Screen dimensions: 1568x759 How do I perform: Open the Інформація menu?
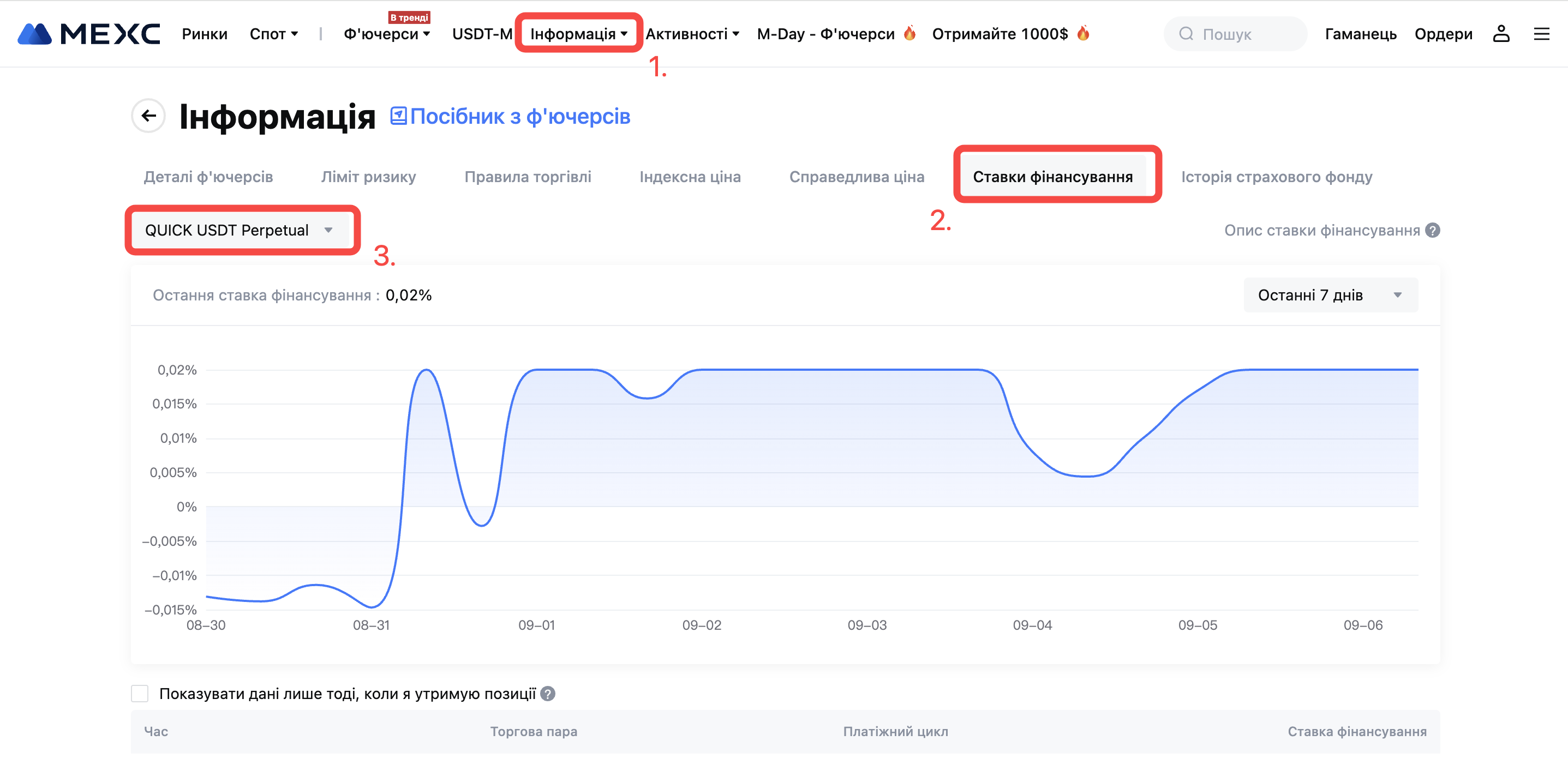point(578,34)
